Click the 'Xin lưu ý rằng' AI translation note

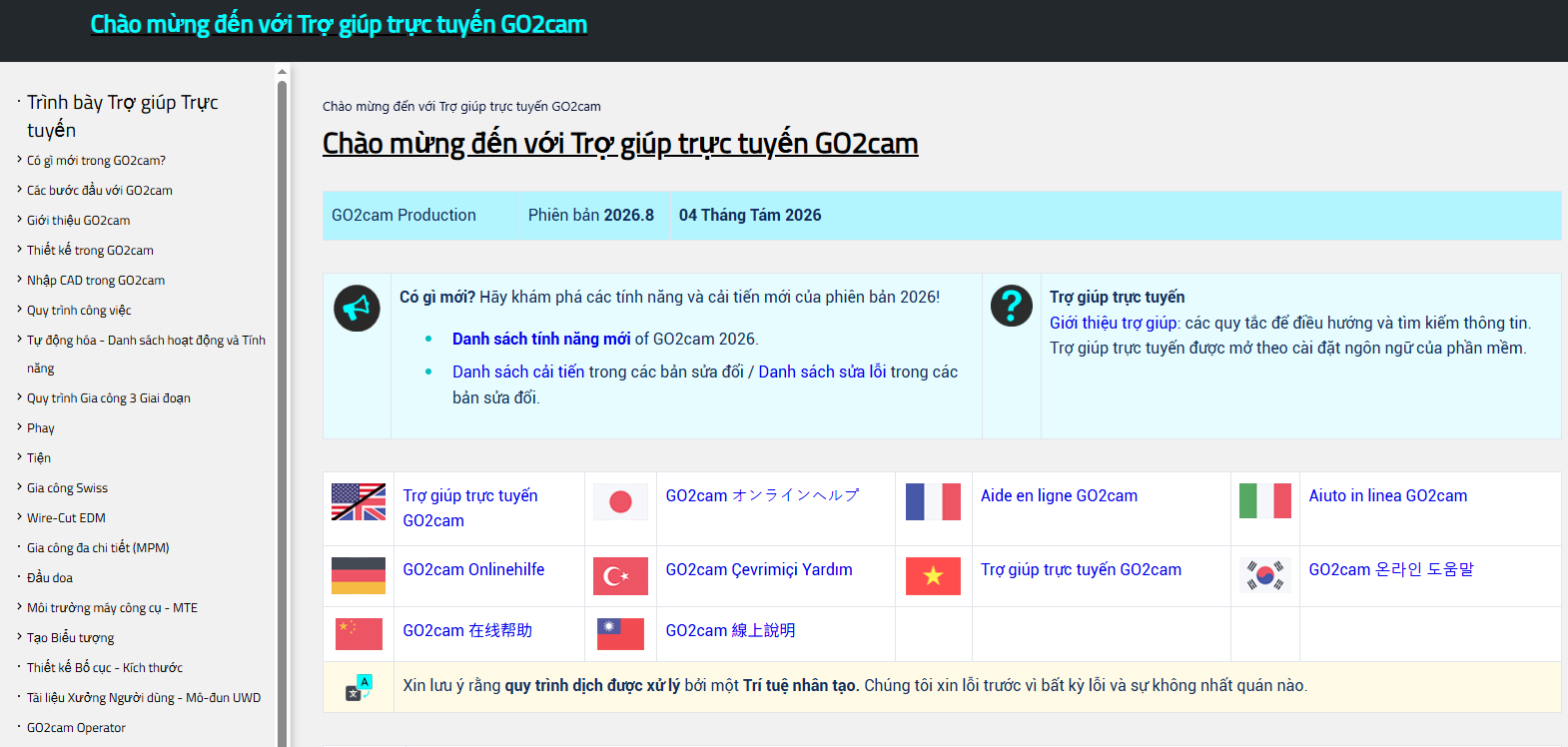tap(855, 685)
